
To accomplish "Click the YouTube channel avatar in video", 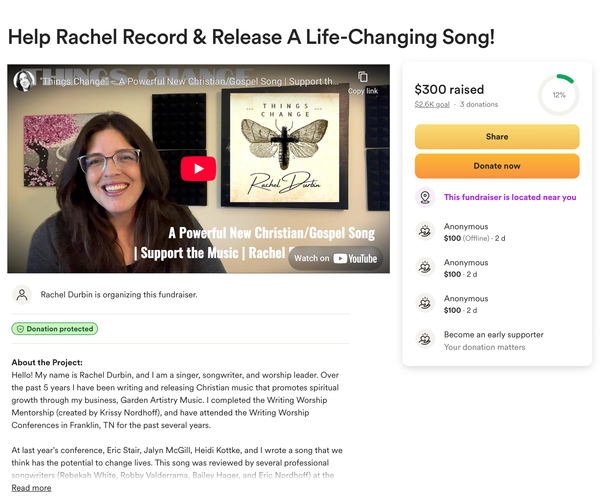I will click(x=24, y=81).
